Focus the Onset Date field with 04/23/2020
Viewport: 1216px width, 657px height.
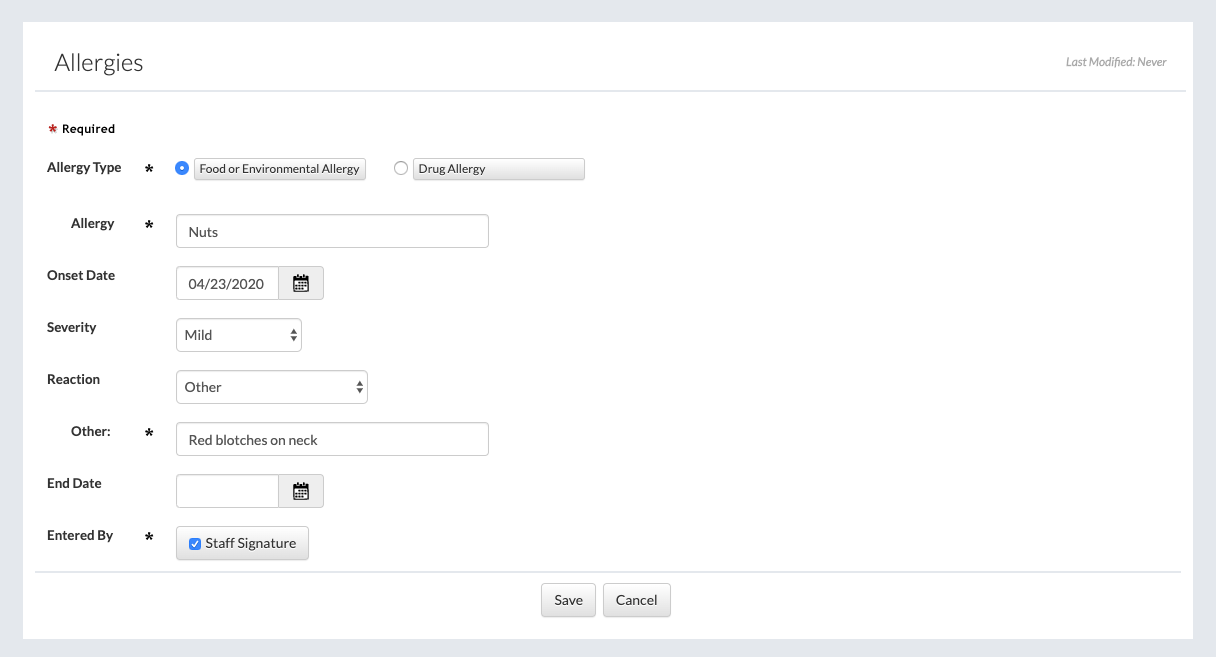227,284
